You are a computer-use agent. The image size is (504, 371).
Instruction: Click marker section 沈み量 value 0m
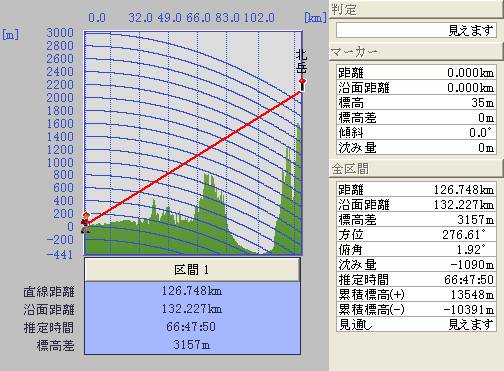[486, 147]
